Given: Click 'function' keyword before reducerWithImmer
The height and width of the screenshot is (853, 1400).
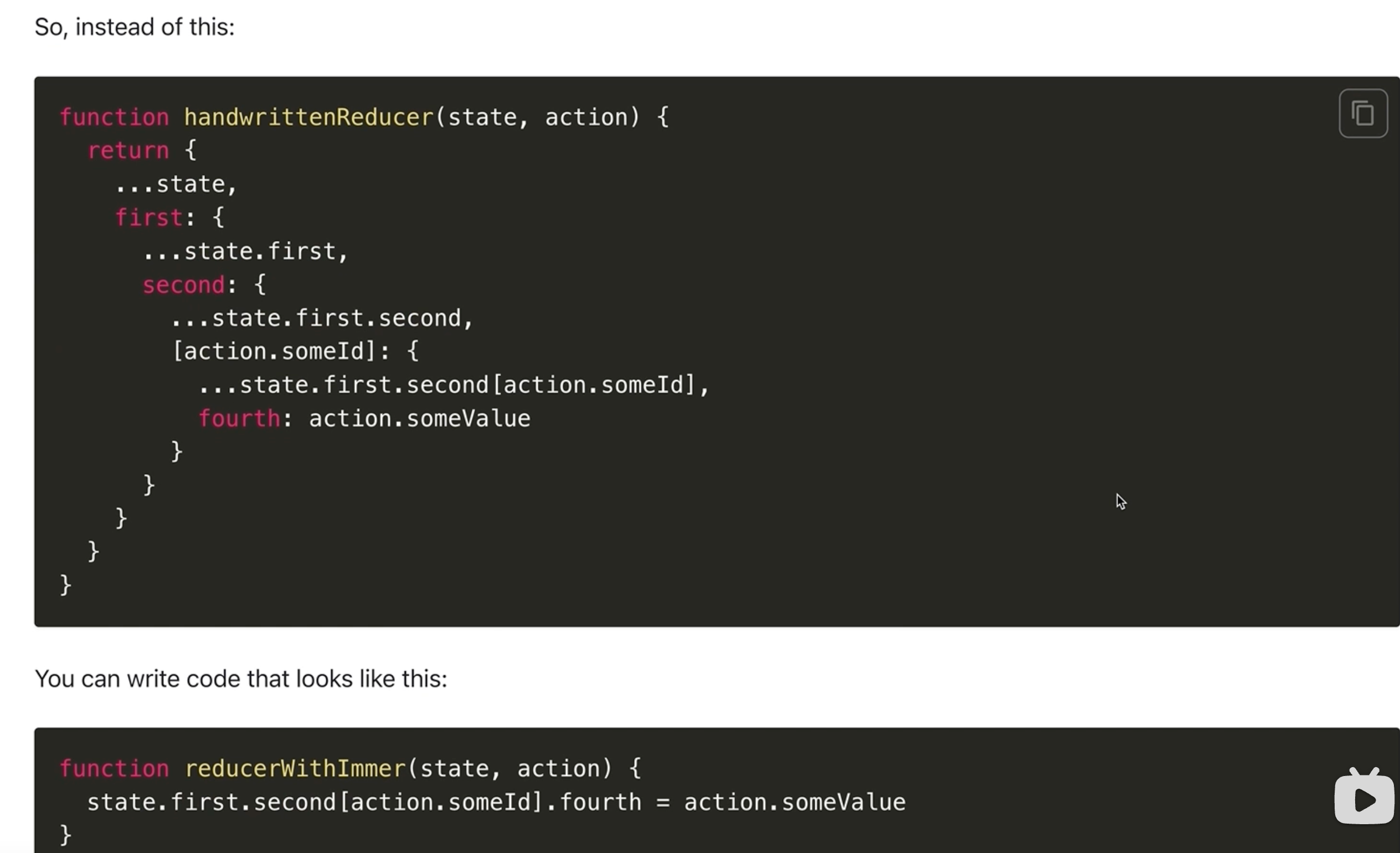Looking at the screenshot, I should [x=114, y=768].
